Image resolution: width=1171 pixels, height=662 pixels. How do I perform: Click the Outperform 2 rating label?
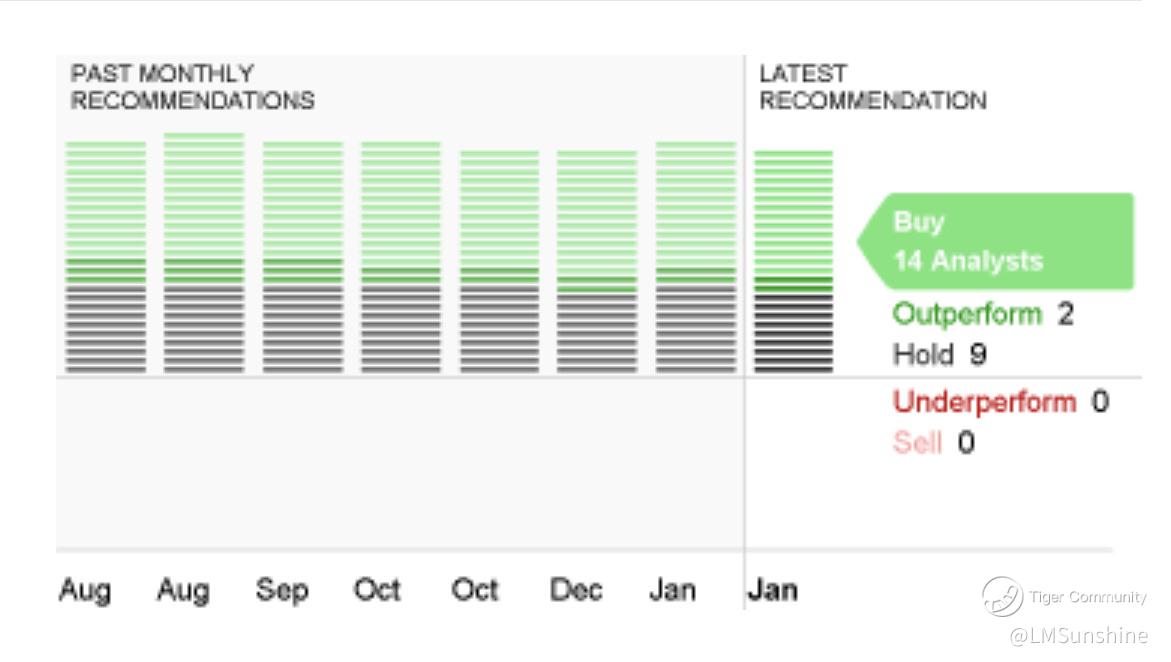pos(983,314)
